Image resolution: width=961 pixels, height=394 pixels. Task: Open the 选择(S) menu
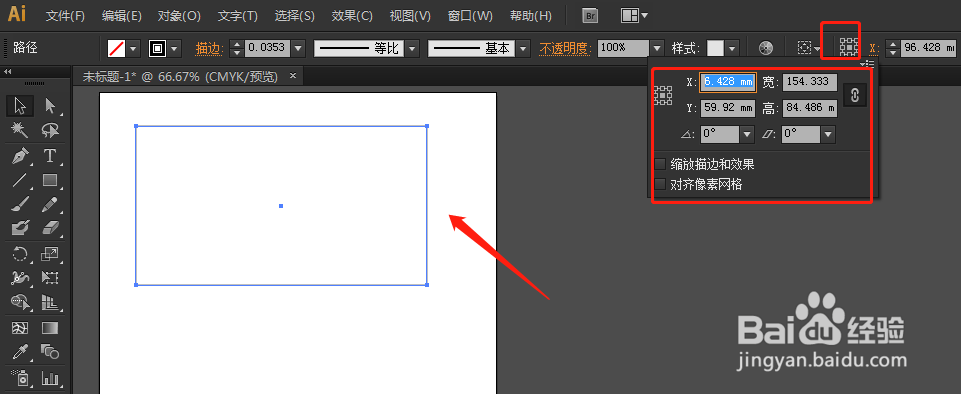[x=295, y=16]
